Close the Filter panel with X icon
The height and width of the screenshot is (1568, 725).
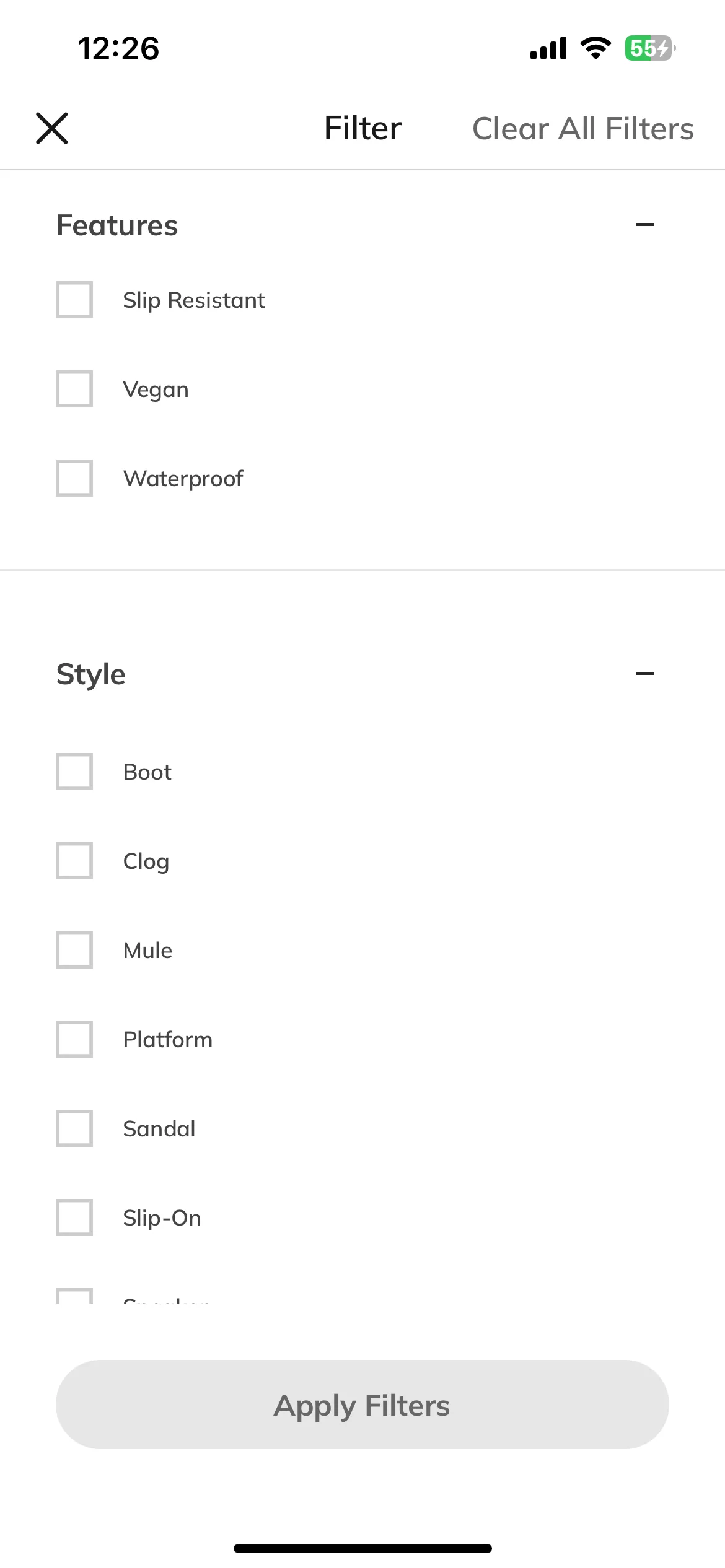pyautogui.click(x=52, y=128)
